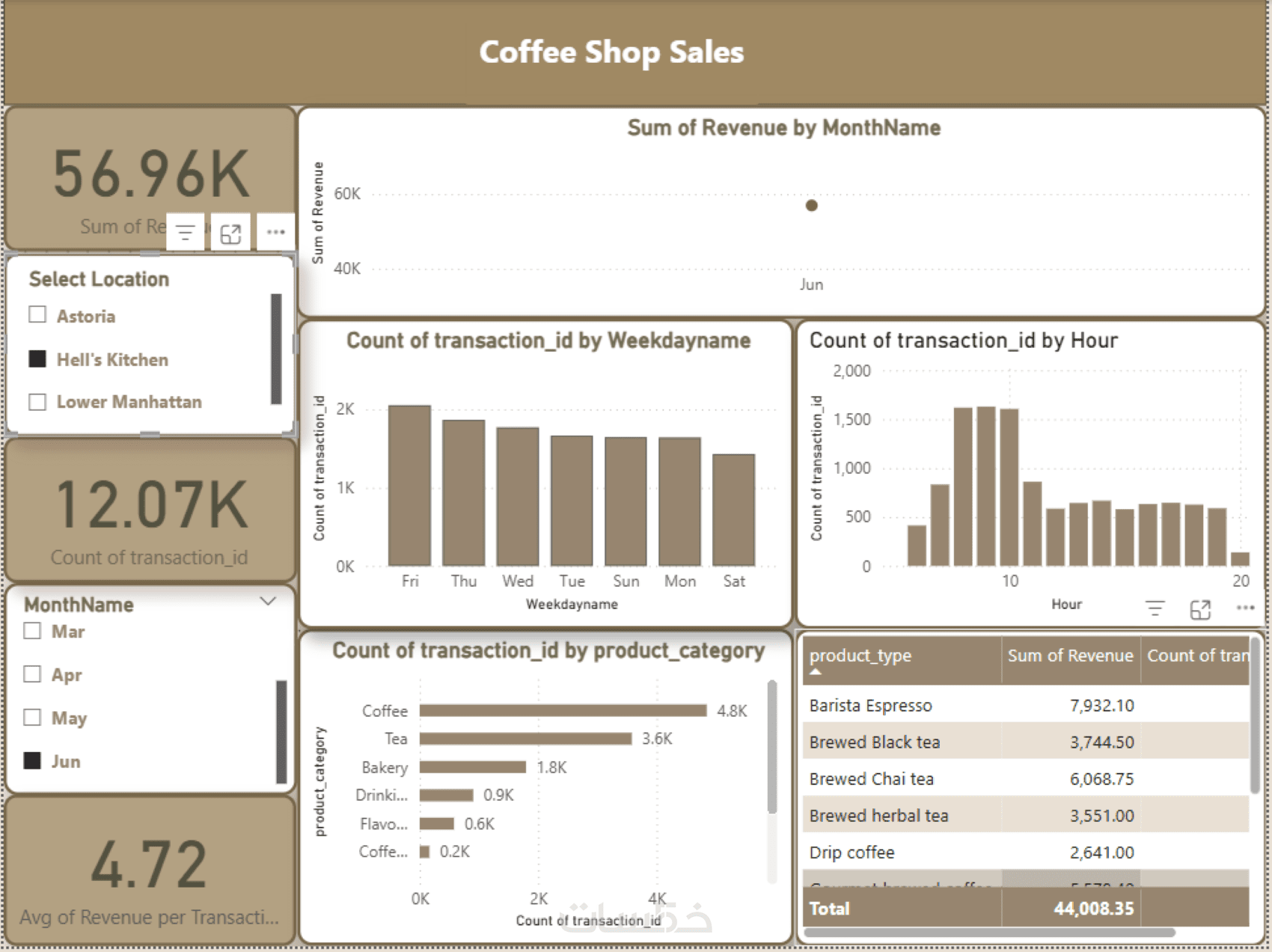Click the 4.72 Avg Revenue per Transaction card
Image resolution: width=1272 pixels, height=952 pixels.
point(150,871)
